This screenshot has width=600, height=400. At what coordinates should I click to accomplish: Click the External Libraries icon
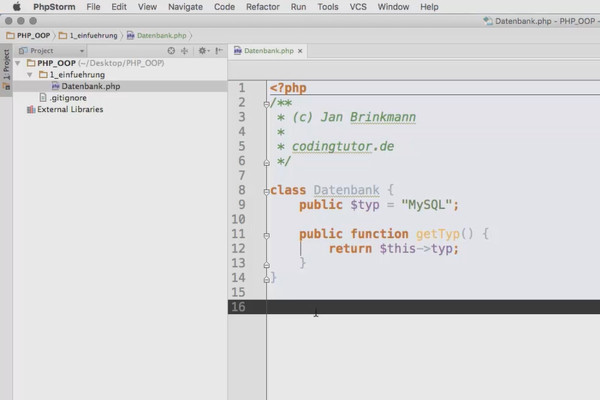[x=31, y=109]
